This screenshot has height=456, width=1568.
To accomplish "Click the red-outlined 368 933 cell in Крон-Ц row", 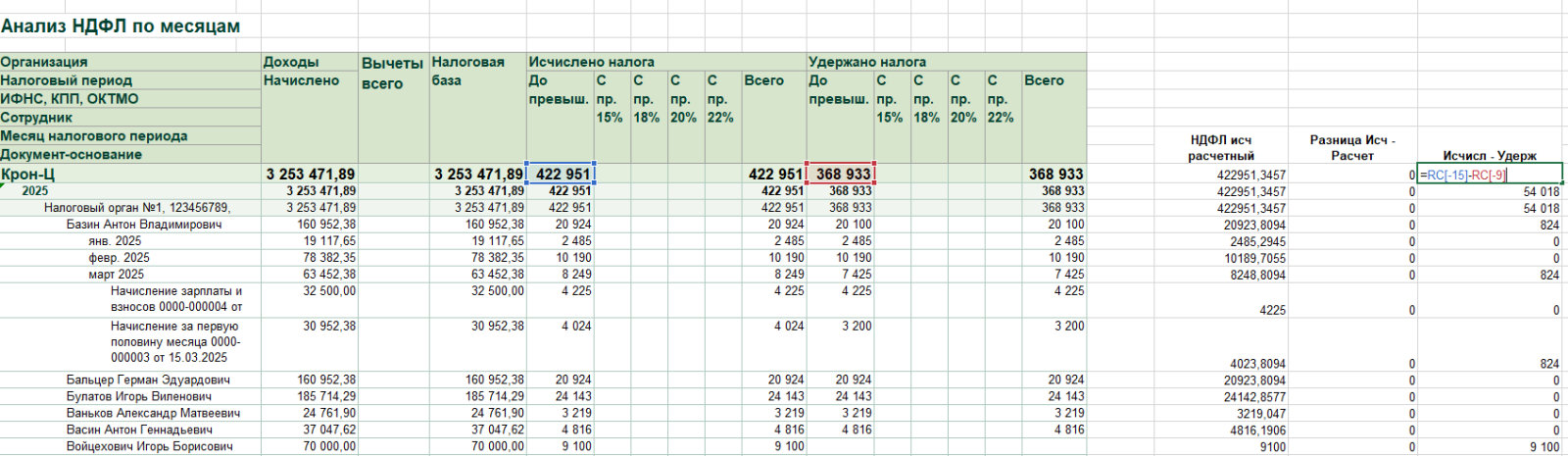I will 841,175.
